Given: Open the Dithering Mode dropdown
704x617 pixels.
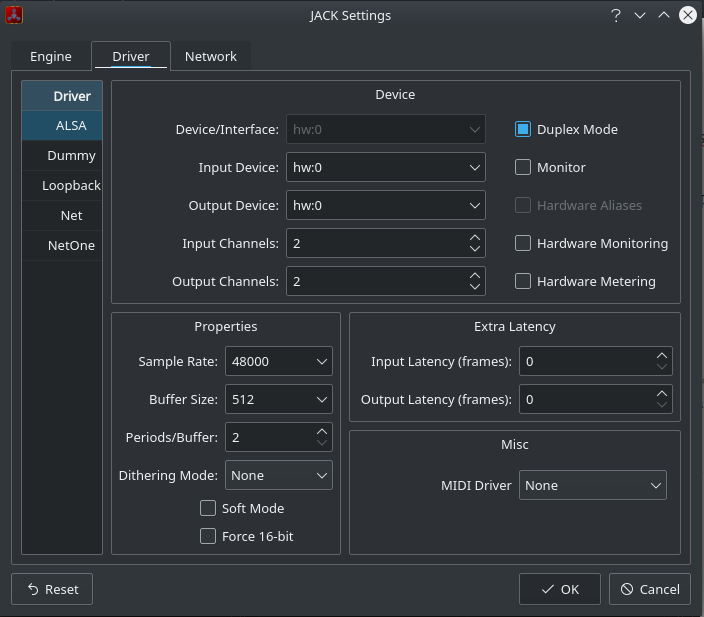Looking at the screenshot, I should point(279,475).
